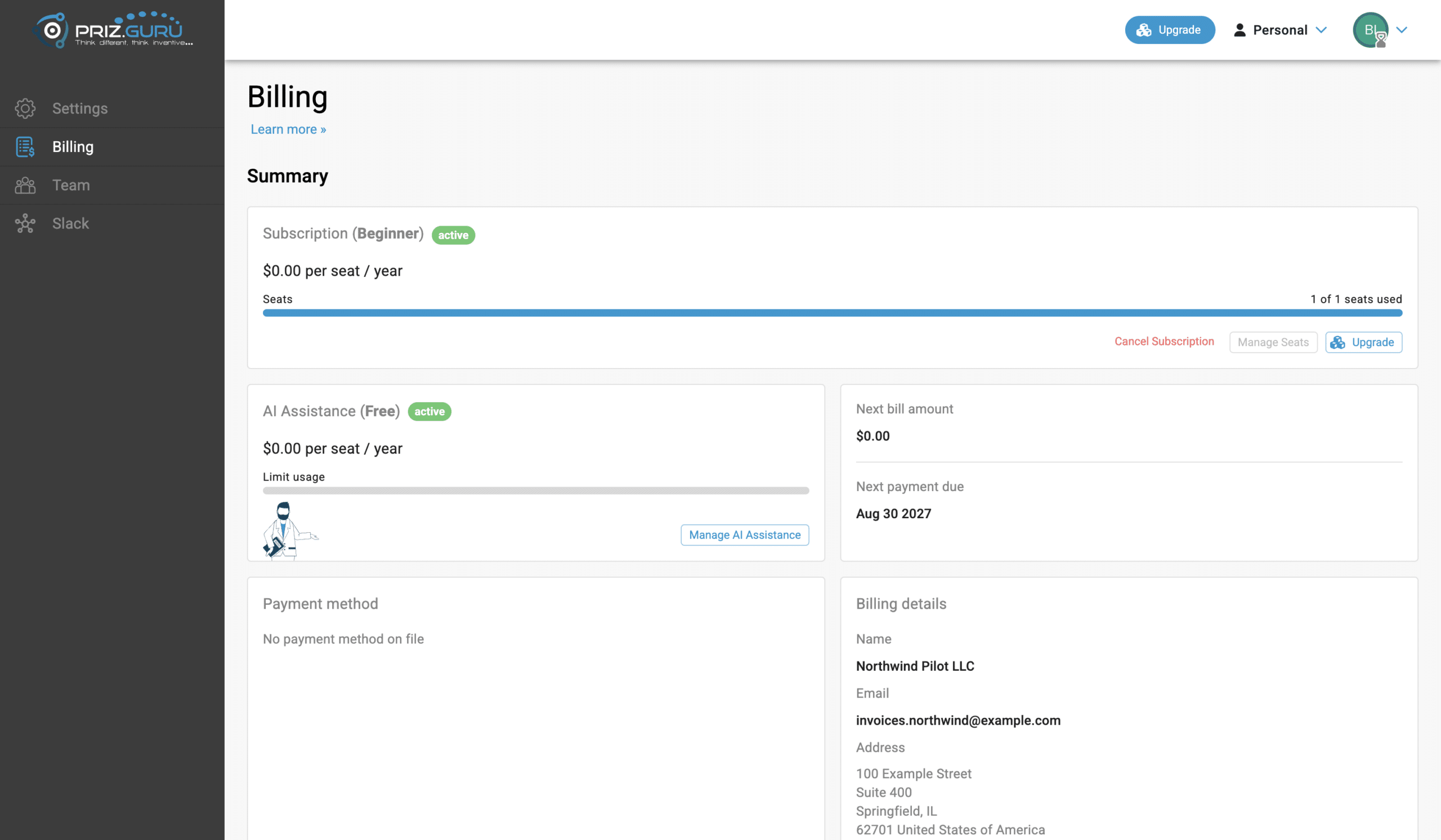Click "No payment method on file" text
This screenshot has height=840, width=1441.
pyautogui.click(x=343, y=639)
